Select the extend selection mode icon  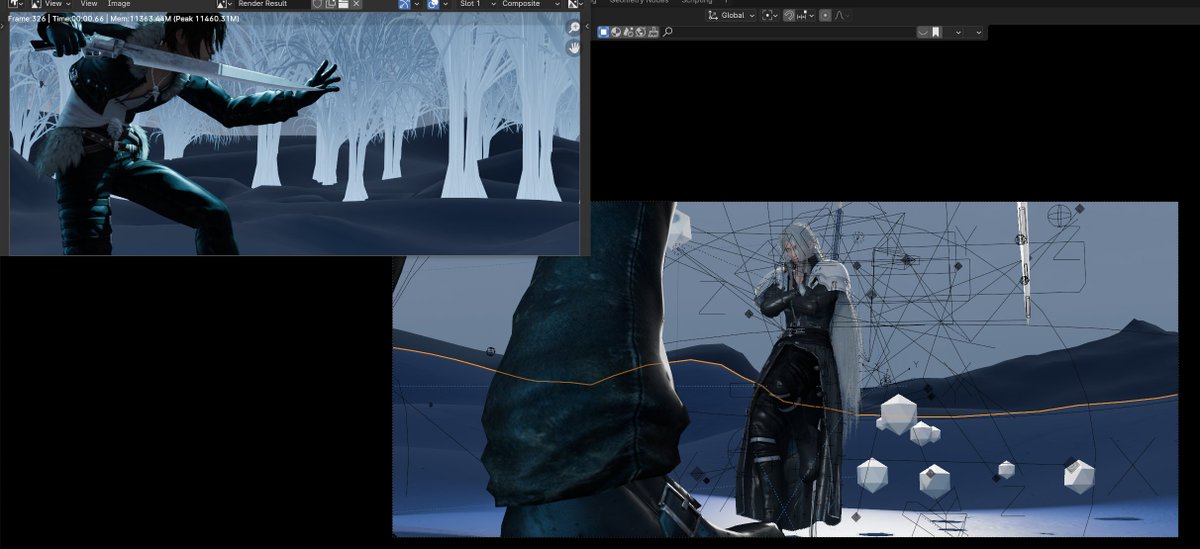(x=616, y=32)
